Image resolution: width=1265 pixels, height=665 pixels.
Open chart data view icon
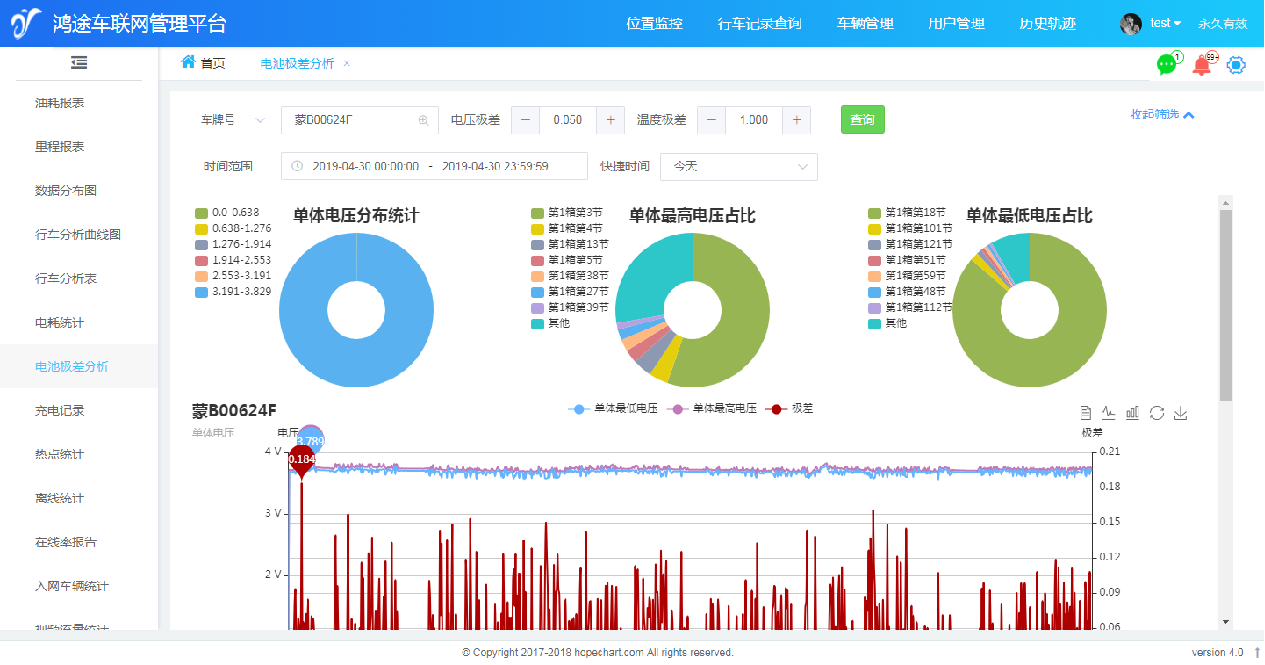click(1086, 413)
